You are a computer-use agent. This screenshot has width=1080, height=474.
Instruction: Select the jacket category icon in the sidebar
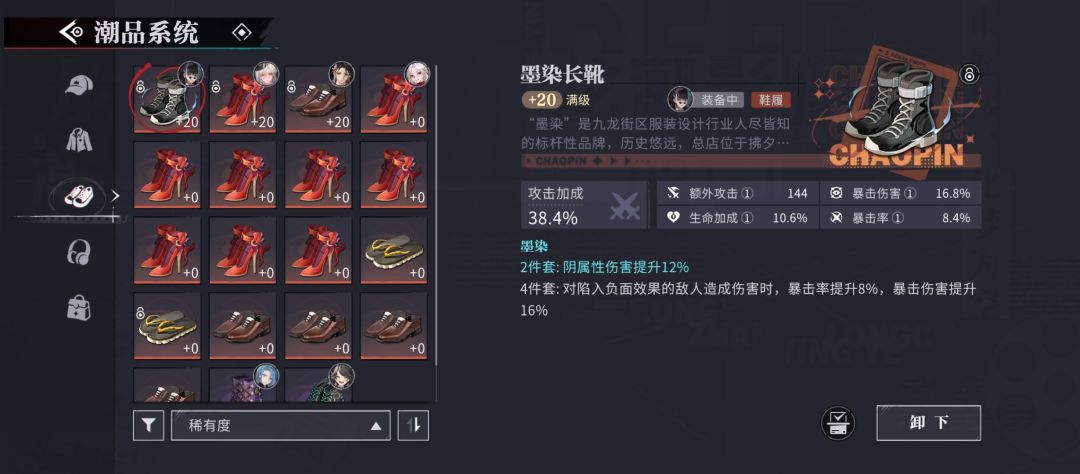tap(79, 139)
